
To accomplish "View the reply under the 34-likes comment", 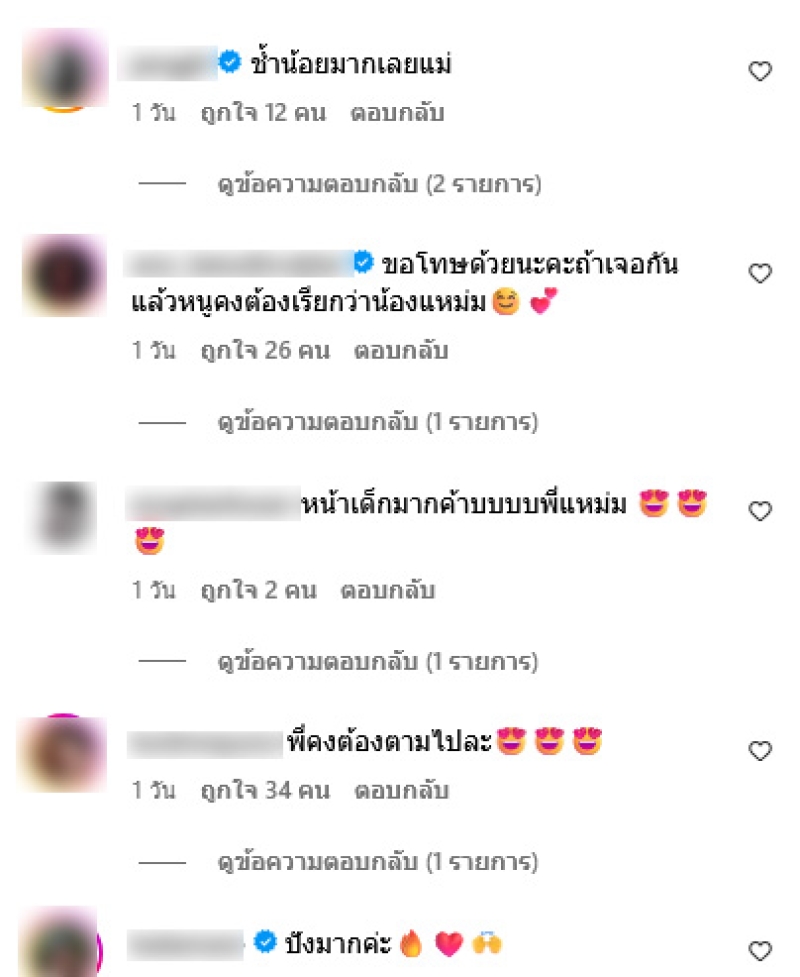I will (x=378, y=862).
